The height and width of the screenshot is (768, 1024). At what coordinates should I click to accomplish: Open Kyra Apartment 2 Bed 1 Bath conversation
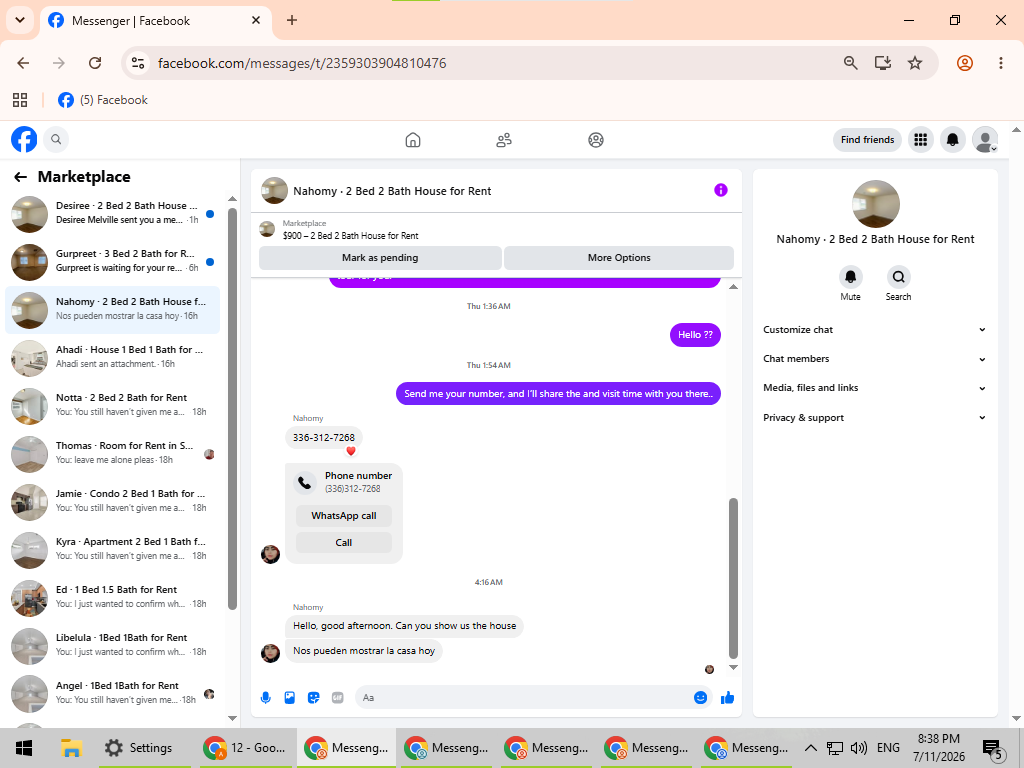[112, 549]
